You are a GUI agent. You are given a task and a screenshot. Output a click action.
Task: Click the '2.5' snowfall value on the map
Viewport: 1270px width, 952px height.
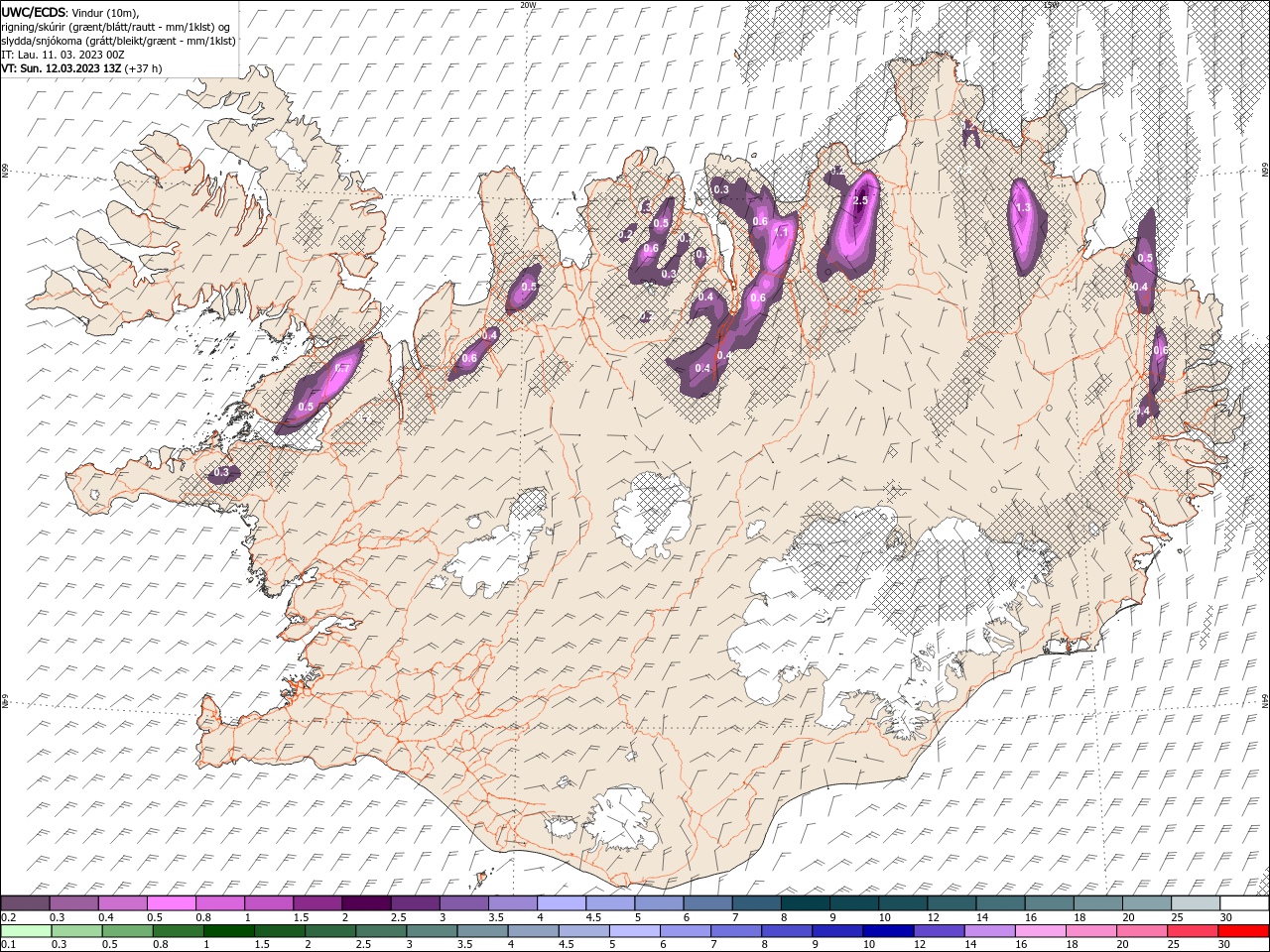pos(860,201)
